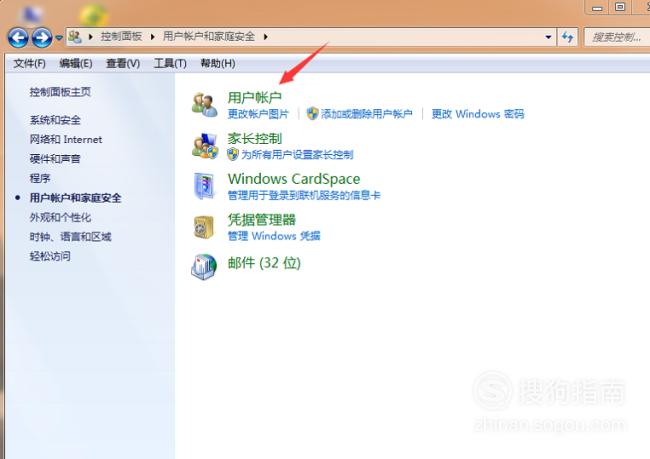Open the 文件(F) menu
The width and height of the screenshot is (650, 459).
[29, 63]
